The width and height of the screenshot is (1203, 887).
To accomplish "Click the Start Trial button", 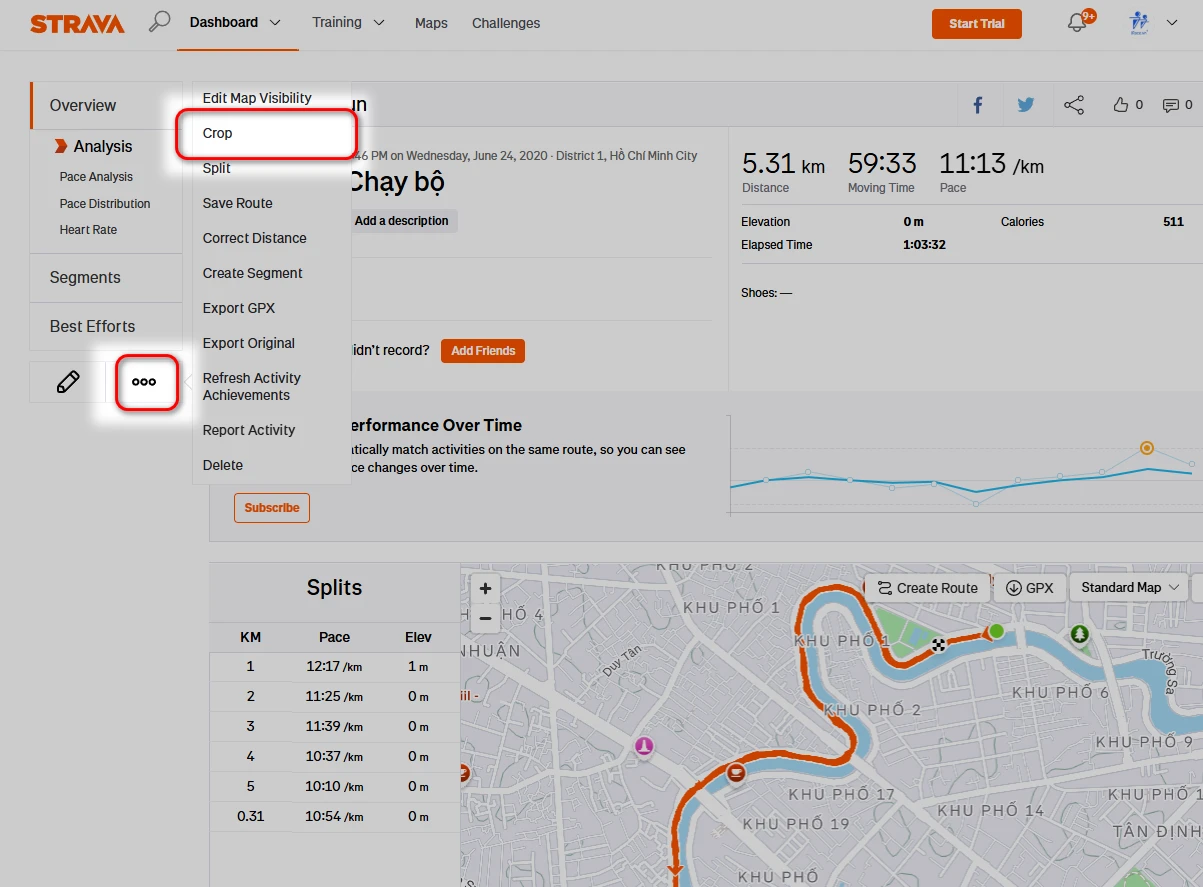I will [x=976, y=23].
